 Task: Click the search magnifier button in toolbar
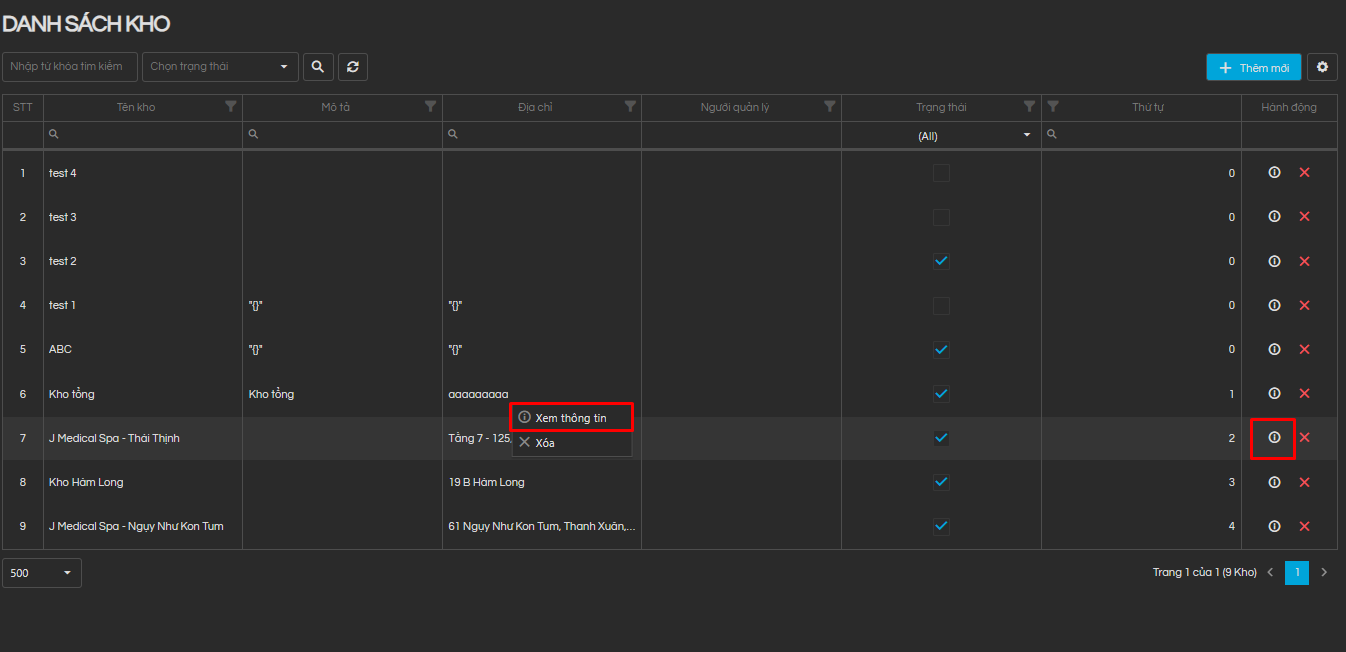[318, 67]
